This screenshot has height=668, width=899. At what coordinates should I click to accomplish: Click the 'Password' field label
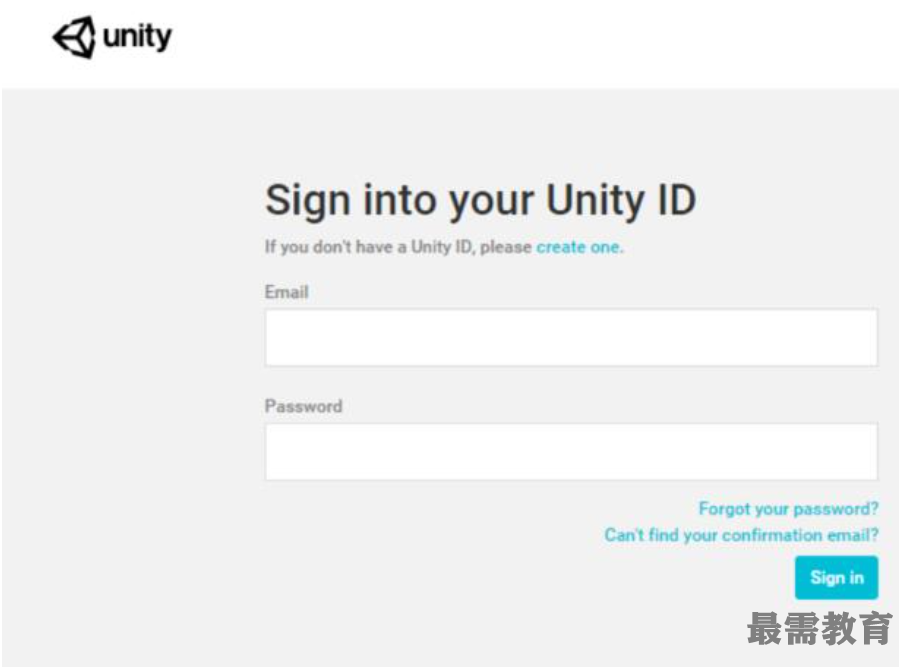[303, 406]
